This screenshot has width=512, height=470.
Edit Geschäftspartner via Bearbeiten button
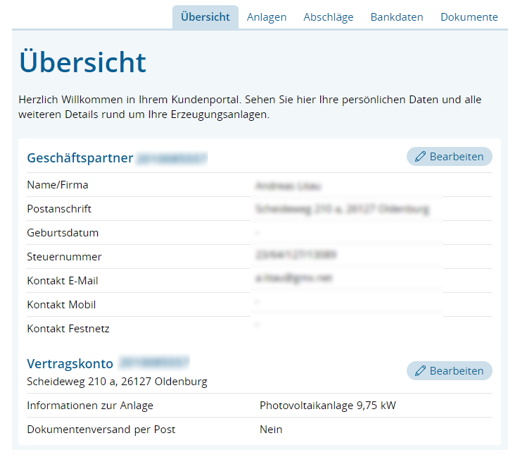449,156
